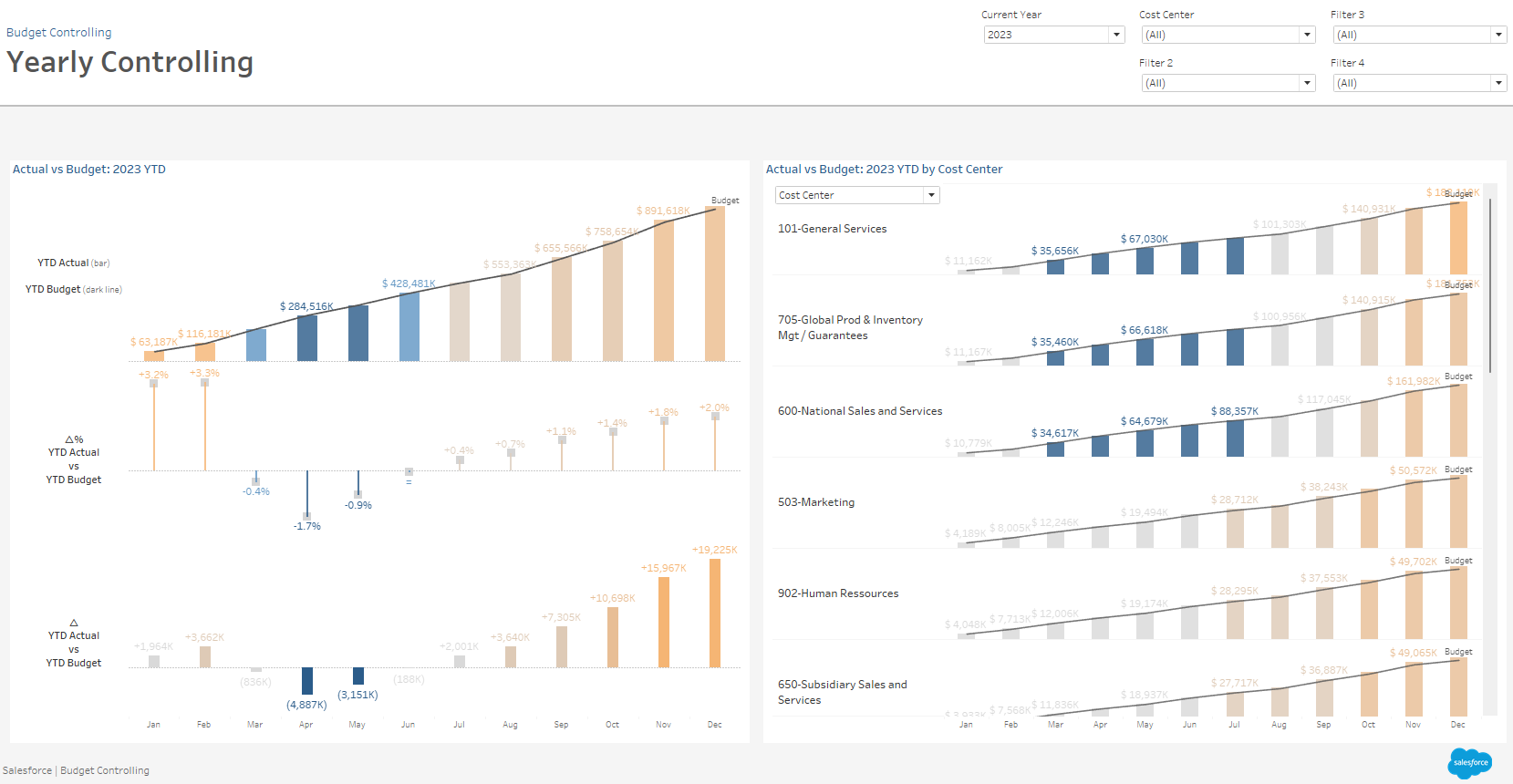Viewport: 1513px width, 784px height.
Task: Expand the Filter 3 dropdown
Action: [x=1419, y=35]
